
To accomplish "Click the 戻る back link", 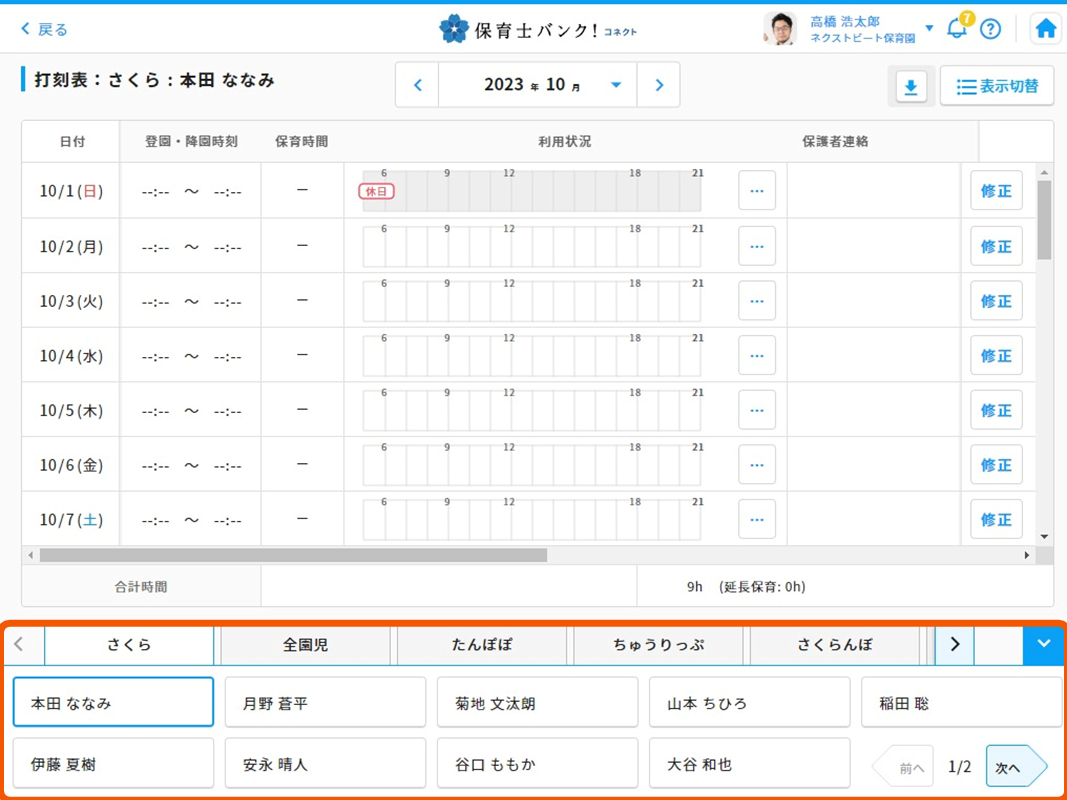I will (x=45, y=29).
